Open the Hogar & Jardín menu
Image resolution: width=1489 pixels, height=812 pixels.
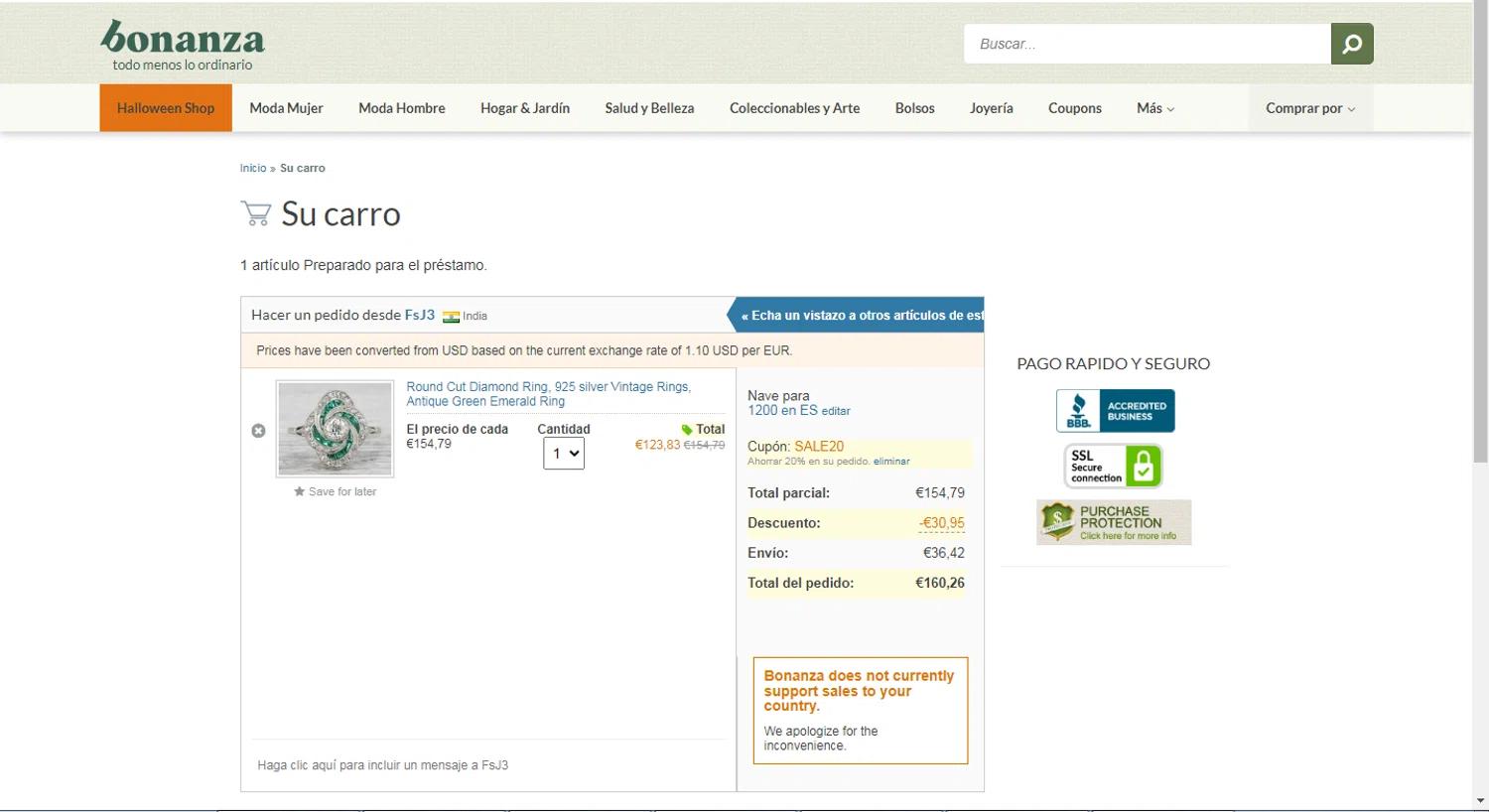click(x=525, y=108)
